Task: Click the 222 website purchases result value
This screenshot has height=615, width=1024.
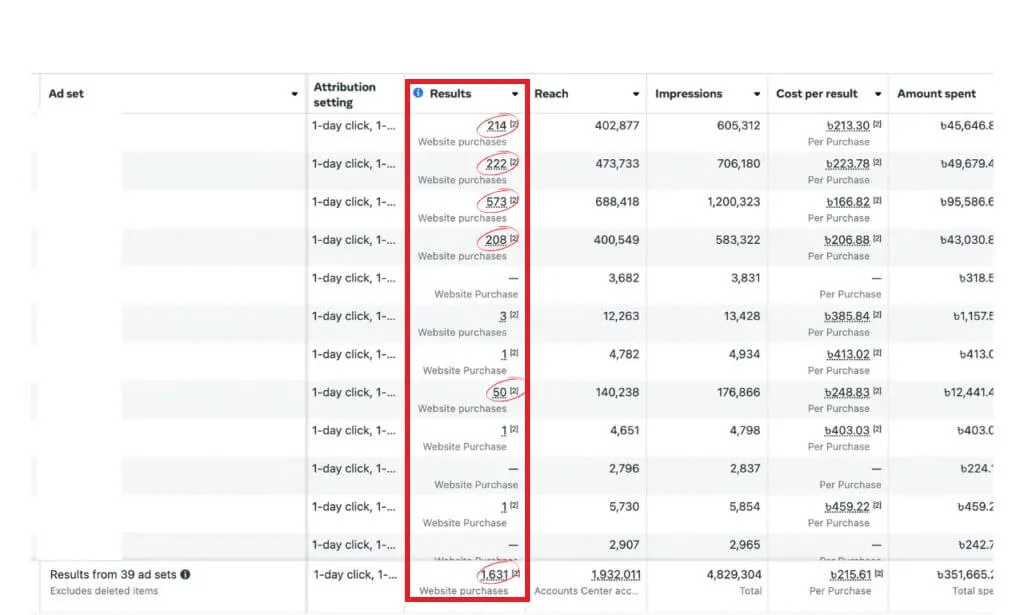Action: [497, 164]
